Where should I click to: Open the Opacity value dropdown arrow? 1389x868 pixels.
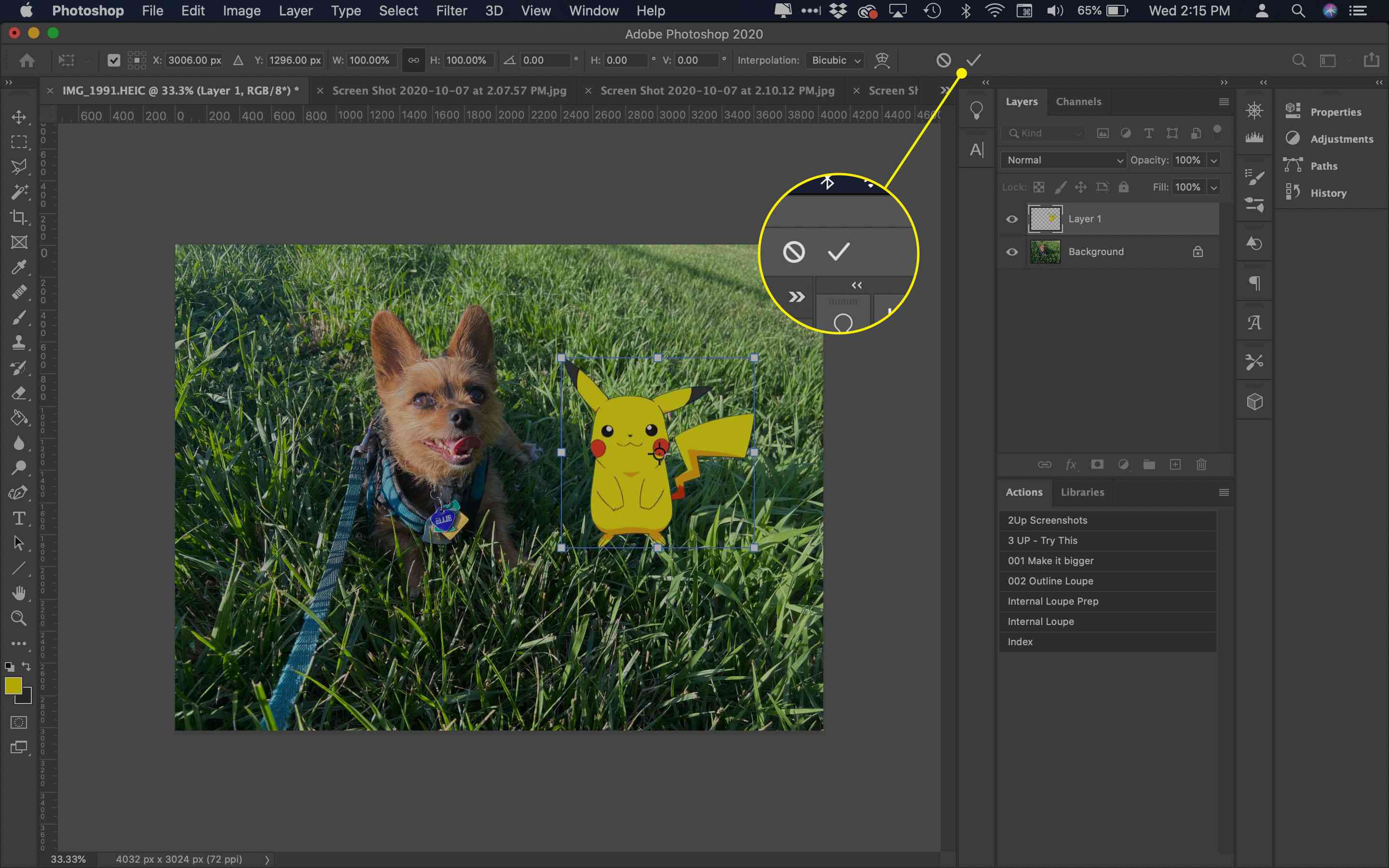(x=1214, y=160)
